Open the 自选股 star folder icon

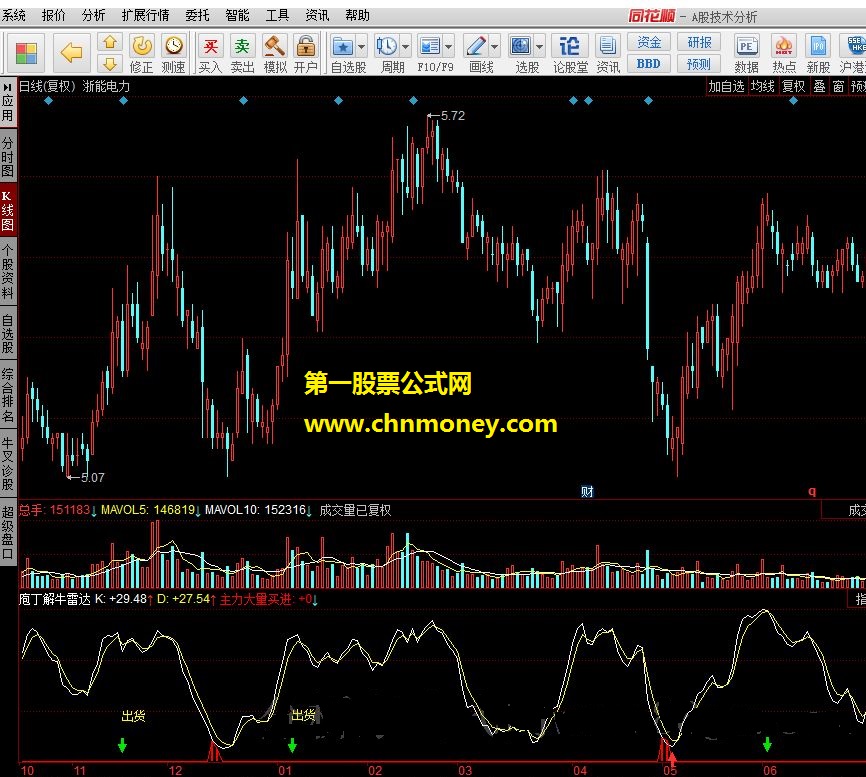pyautogui.click(x=343, y=46)
